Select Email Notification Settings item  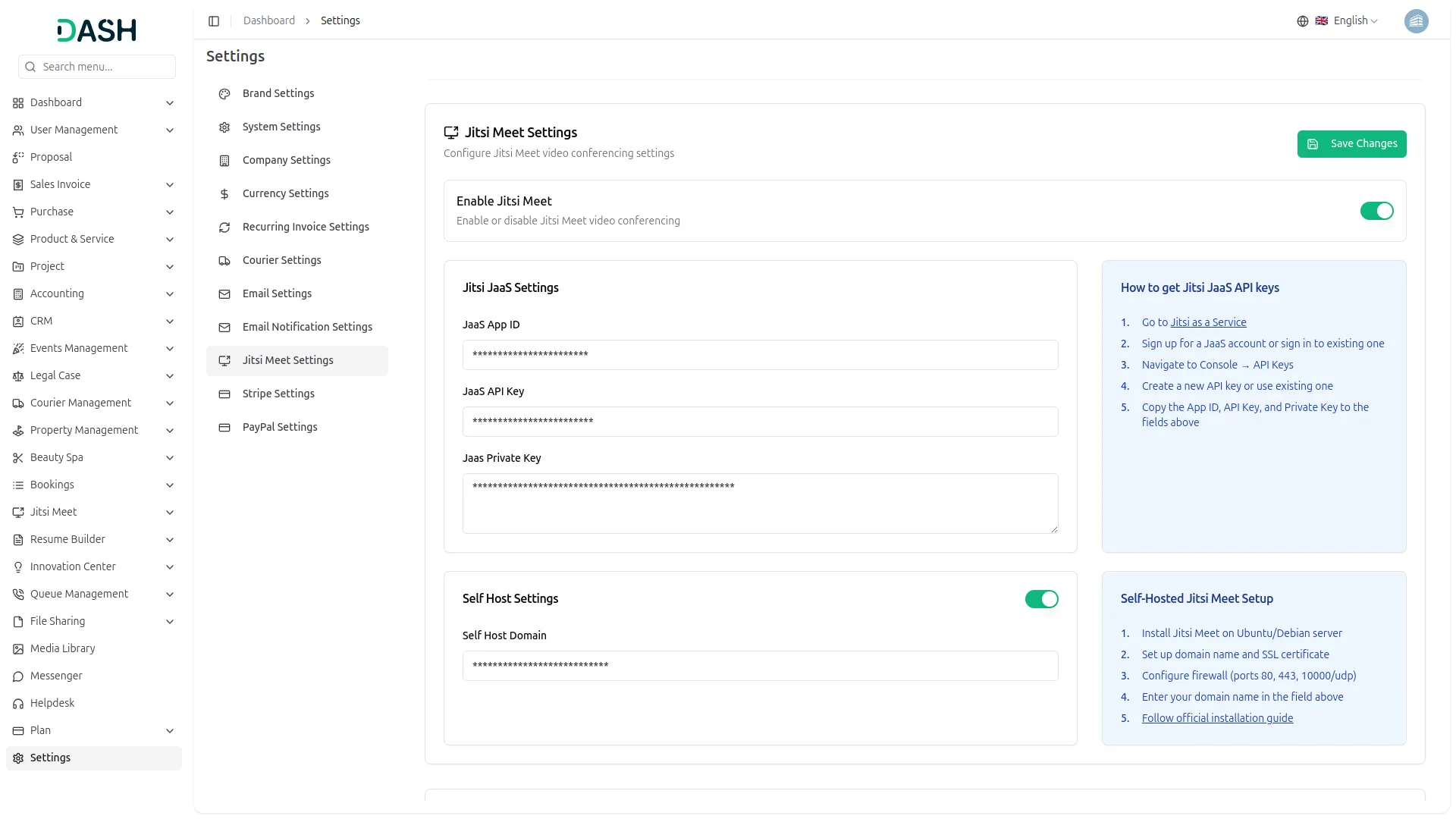[307, 327]
